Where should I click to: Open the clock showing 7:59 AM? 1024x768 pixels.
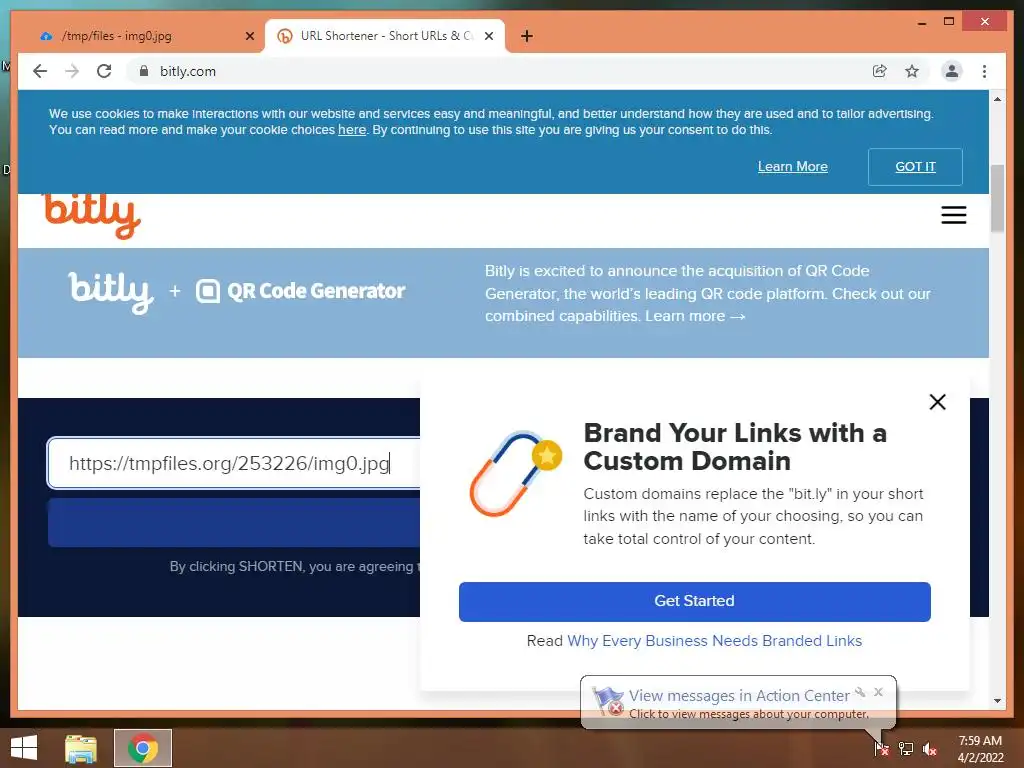click(x=980, y=749)
